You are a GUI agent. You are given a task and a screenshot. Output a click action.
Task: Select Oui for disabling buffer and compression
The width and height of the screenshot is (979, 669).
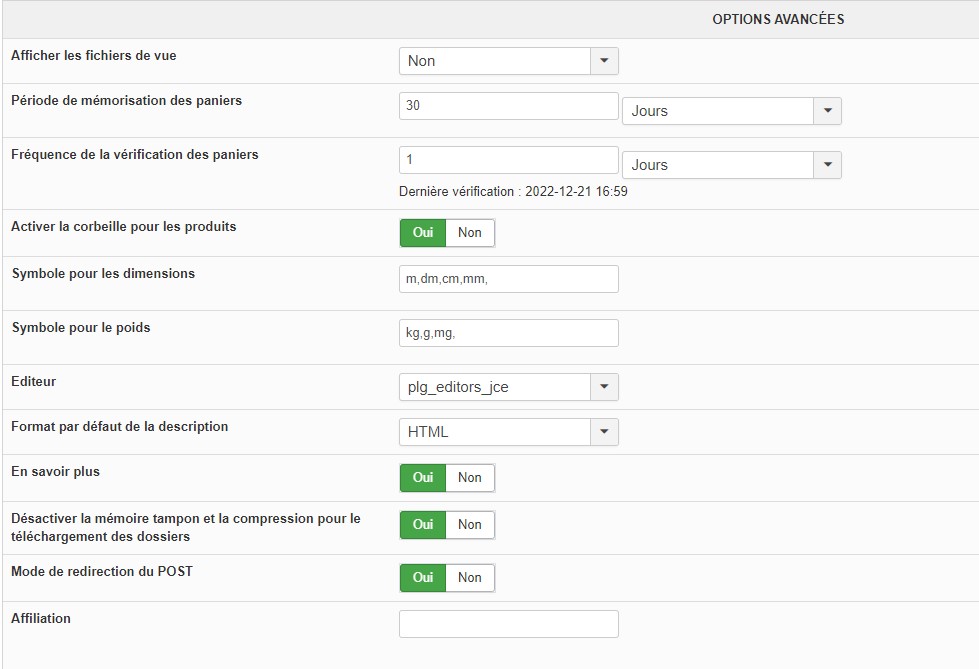(423, 525)
